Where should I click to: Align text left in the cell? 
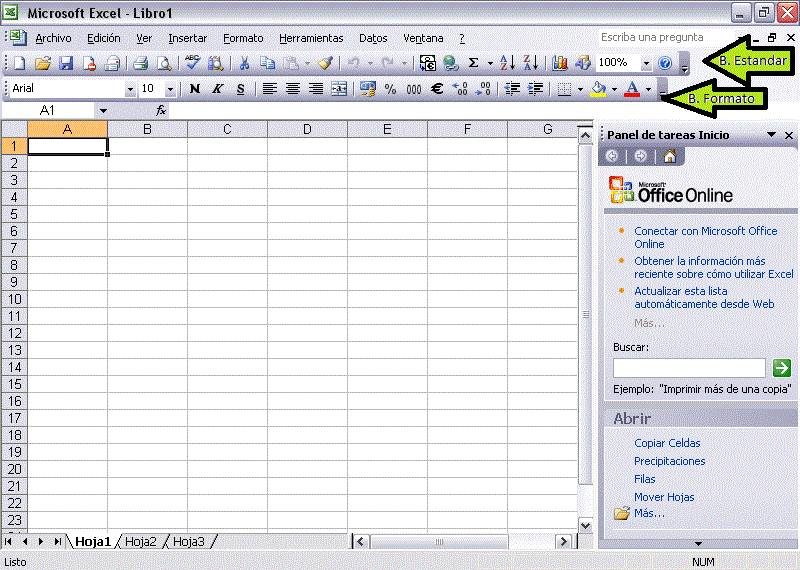pos(269,89)
